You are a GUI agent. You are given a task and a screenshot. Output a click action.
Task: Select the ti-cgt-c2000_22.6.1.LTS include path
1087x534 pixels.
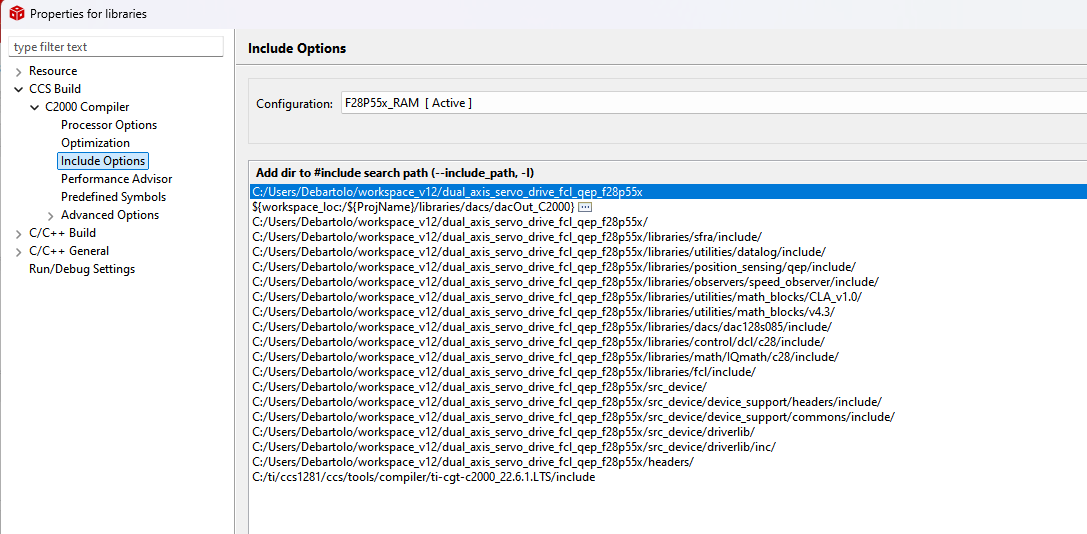pos(423,477)
